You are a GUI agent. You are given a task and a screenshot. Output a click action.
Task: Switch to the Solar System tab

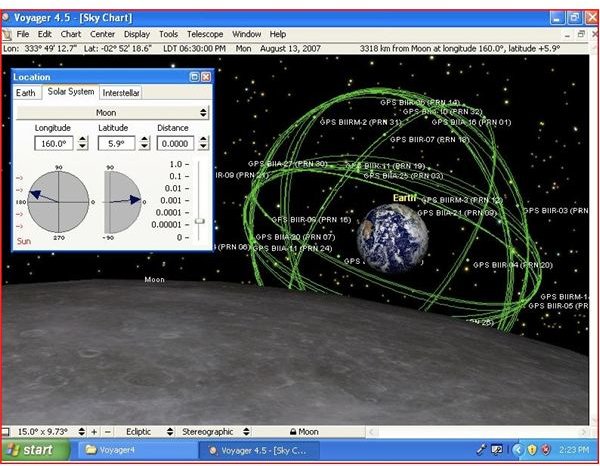coord(71,91)
